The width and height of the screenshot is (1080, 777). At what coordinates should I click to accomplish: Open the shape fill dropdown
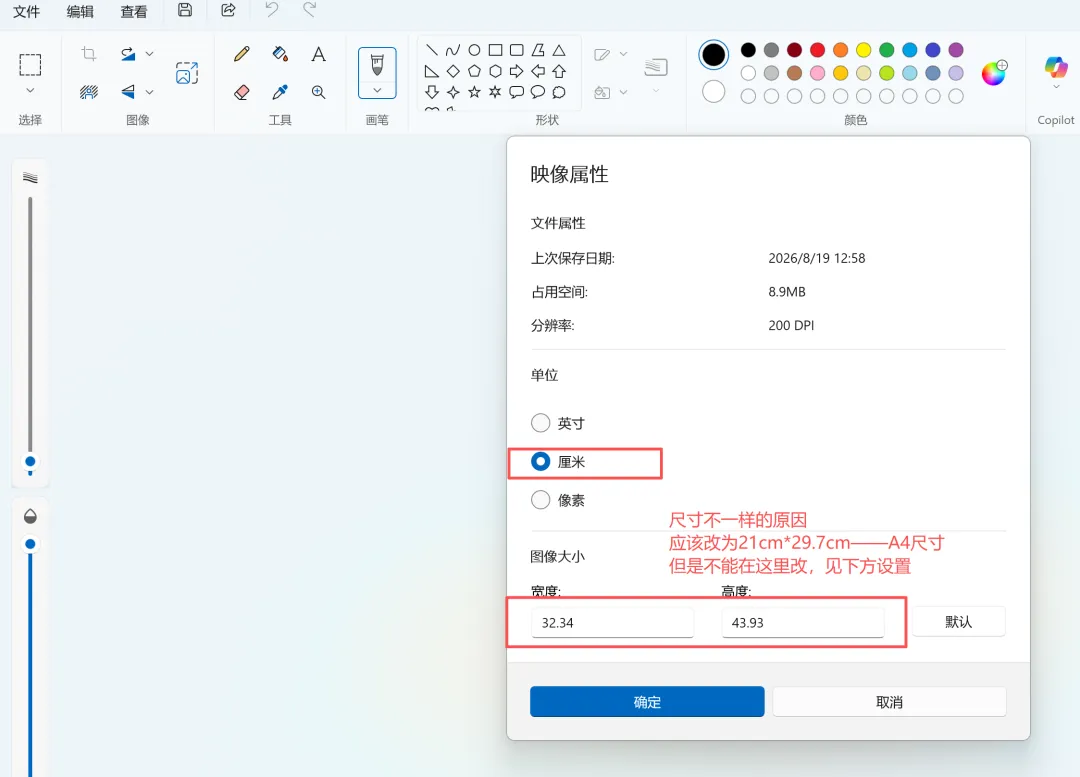click(623, 92)
